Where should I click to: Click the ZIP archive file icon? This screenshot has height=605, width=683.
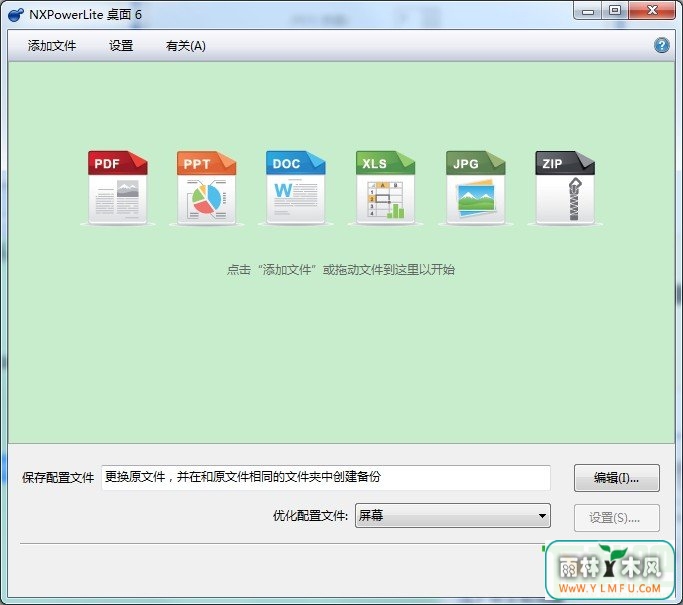coord(565,188)
